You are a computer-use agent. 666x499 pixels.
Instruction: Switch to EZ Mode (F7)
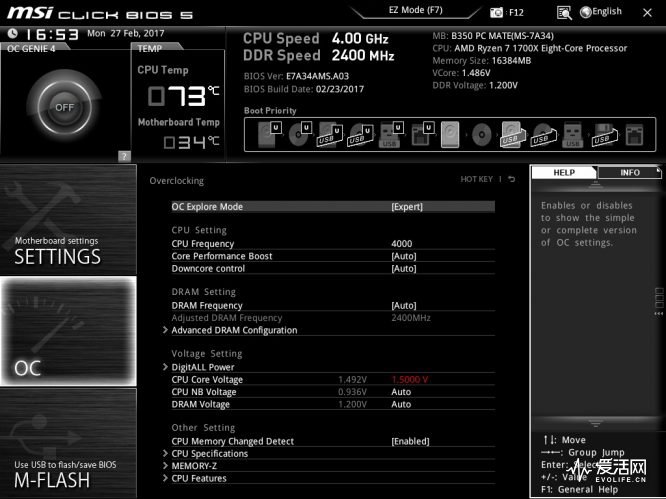click(x=415, y=10)
